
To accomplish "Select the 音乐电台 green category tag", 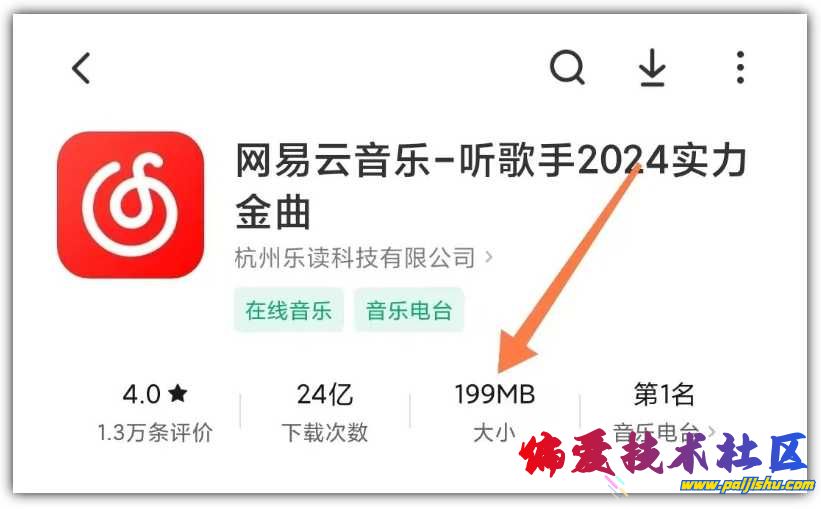I will (409, 310).
